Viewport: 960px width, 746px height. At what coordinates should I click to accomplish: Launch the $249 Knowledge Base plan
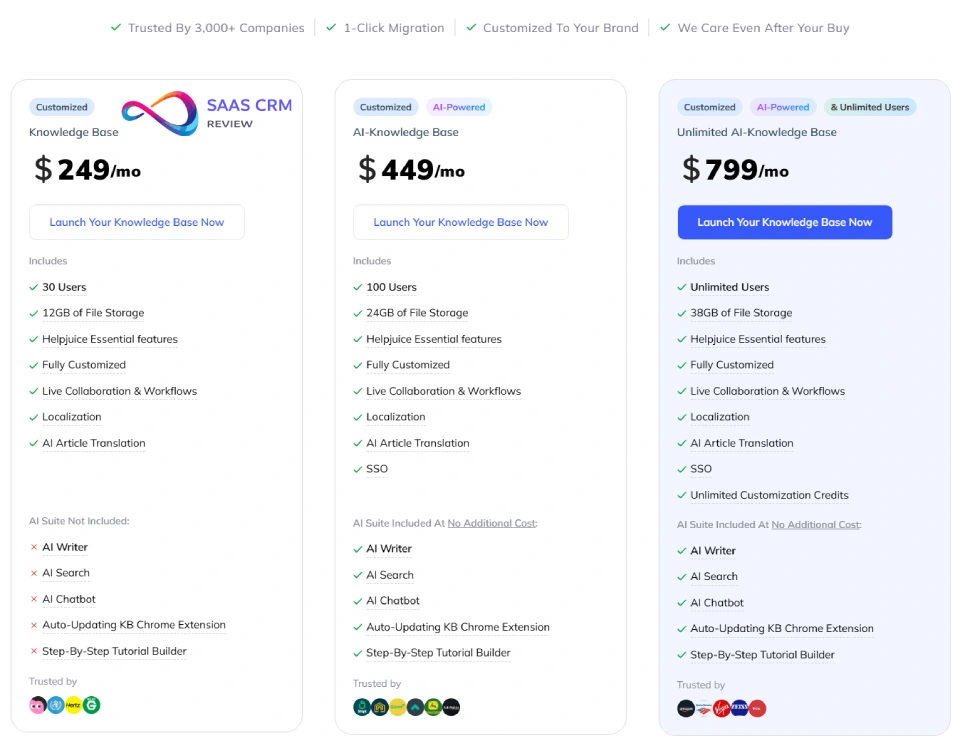137,222
